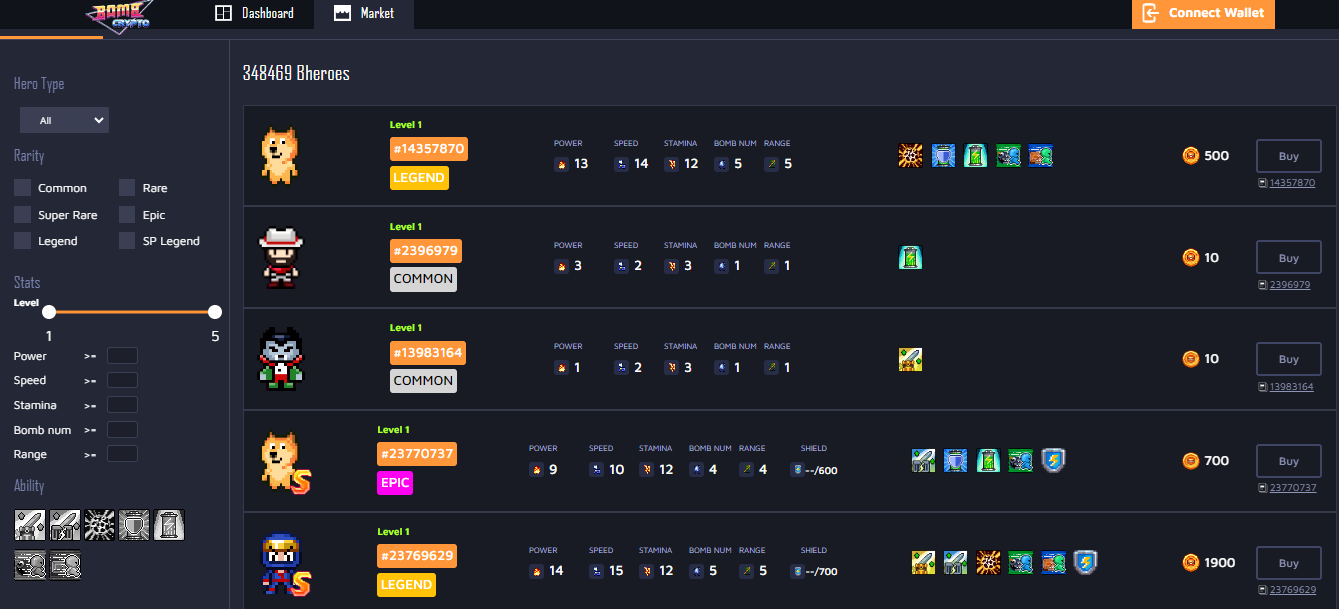Click lightning shield icon on hero #23770737
Screen dimensions: 1339x609
tap(1053, 461)
